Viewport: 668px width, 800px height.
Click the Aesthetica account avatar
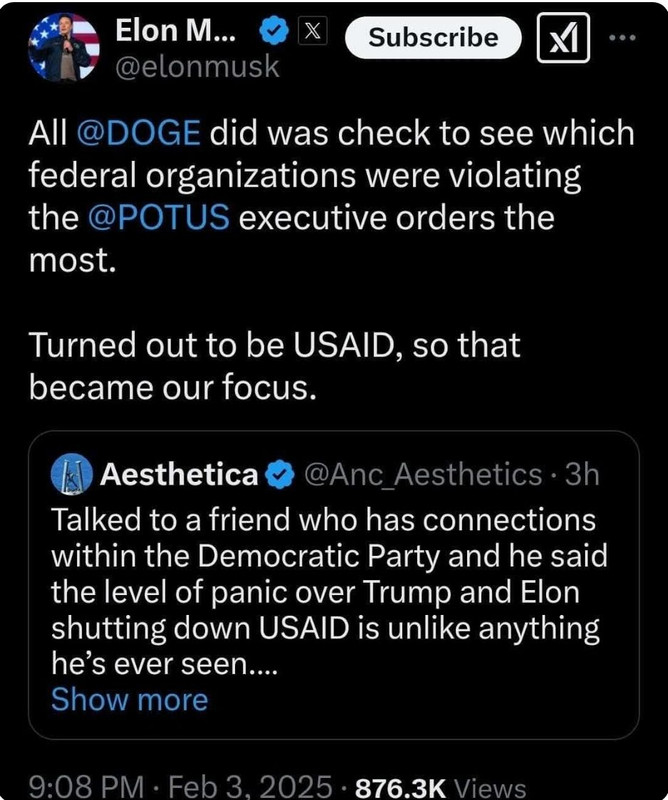pos(70,474)
